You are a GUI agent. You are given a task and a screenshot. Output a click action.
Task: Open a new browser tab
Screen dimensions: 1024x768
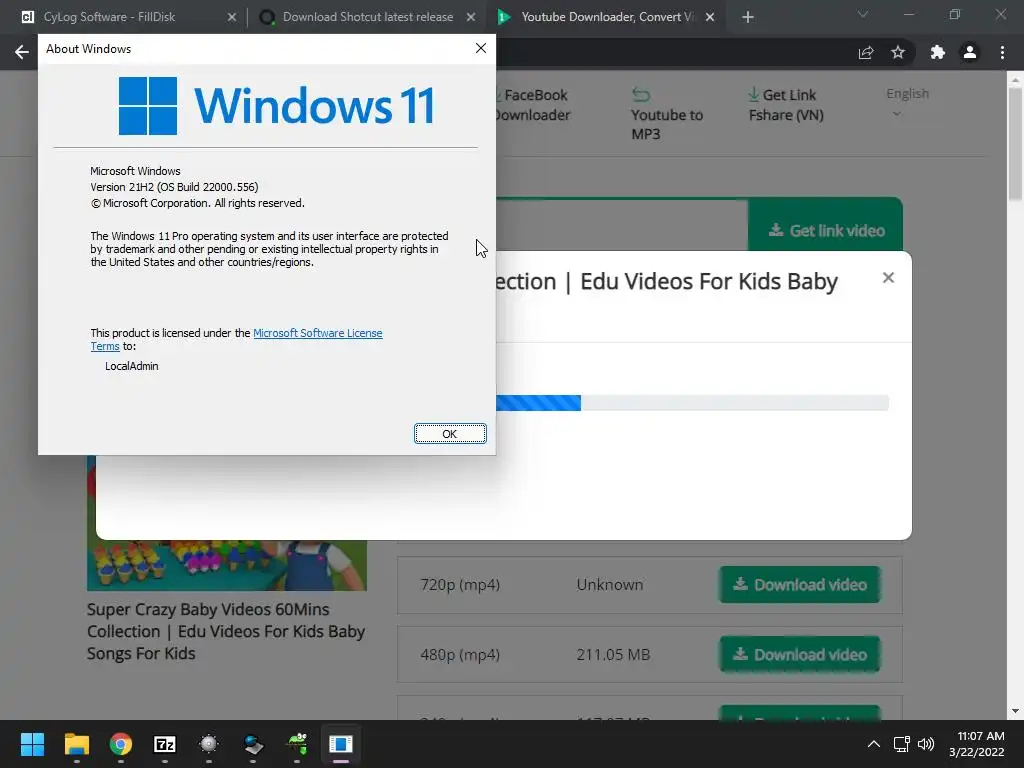(x=748, y=17)
